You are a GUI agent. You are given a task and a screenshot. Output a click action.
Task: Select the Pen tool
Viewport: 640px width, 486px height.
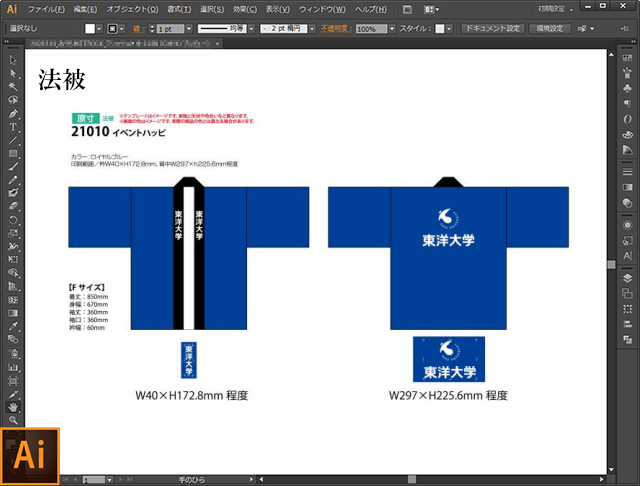click(x=13, y=113)
